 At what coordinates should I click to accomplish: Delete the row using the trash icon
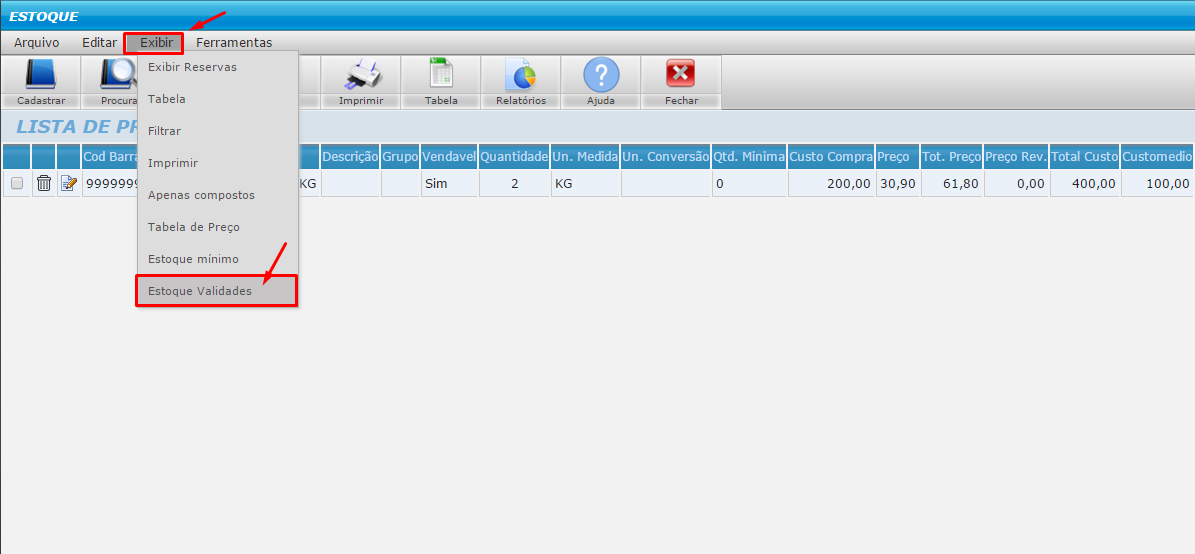(44, 183)
